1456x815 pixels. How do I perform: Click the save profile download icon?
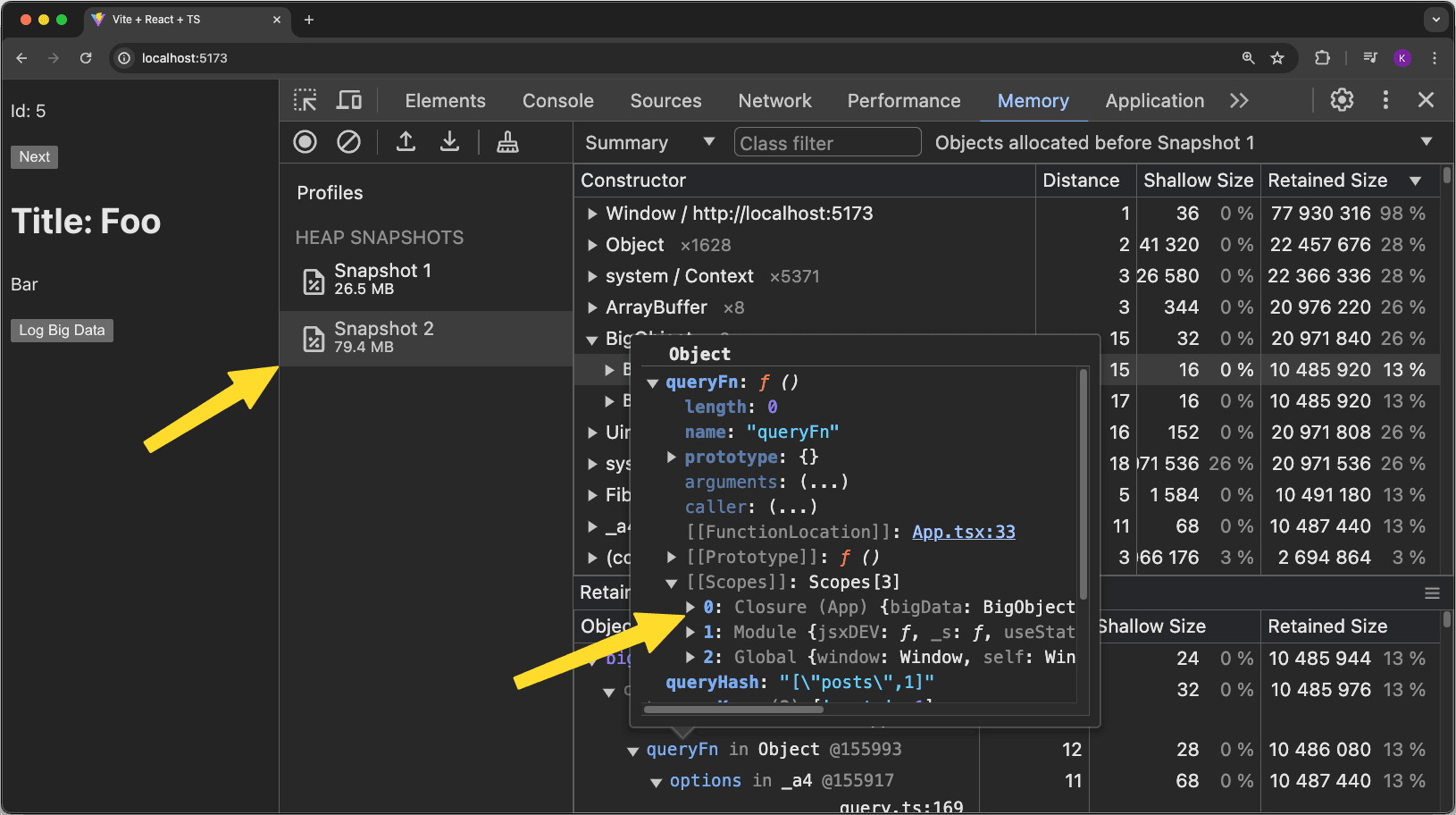449,141
